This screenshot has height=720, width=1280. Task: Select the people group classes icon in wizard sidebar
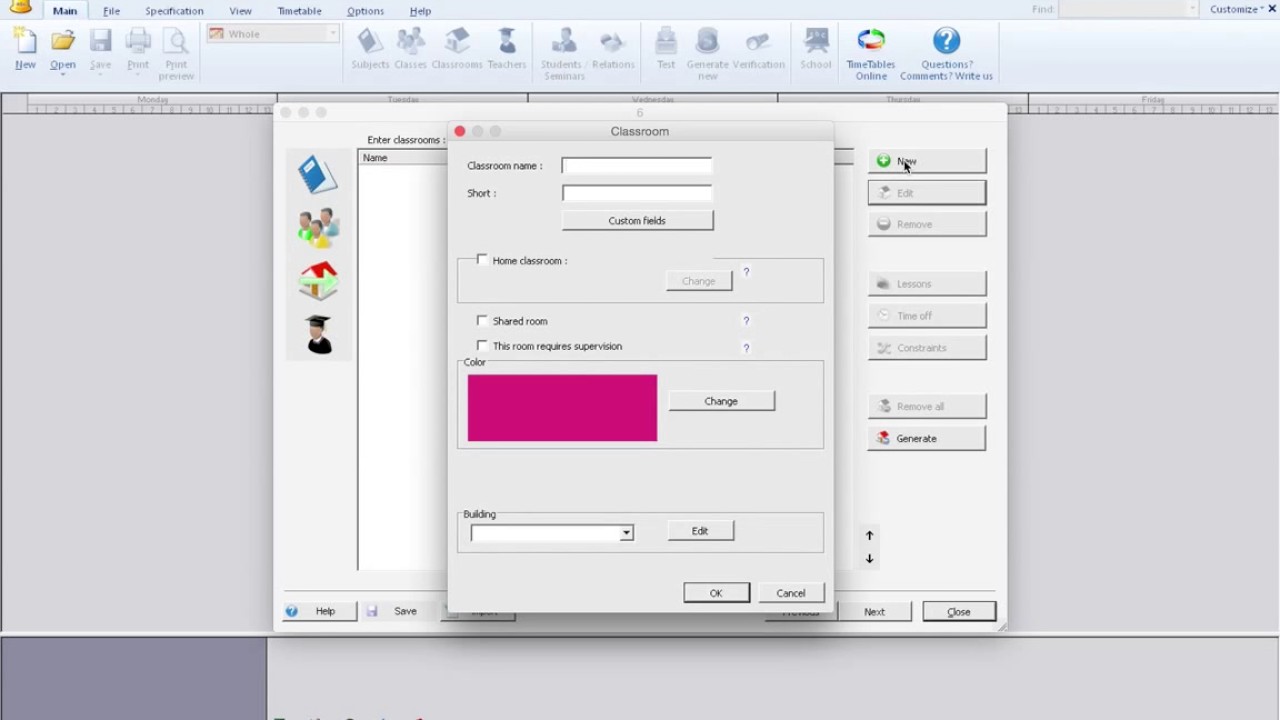[x=318, y=227]
